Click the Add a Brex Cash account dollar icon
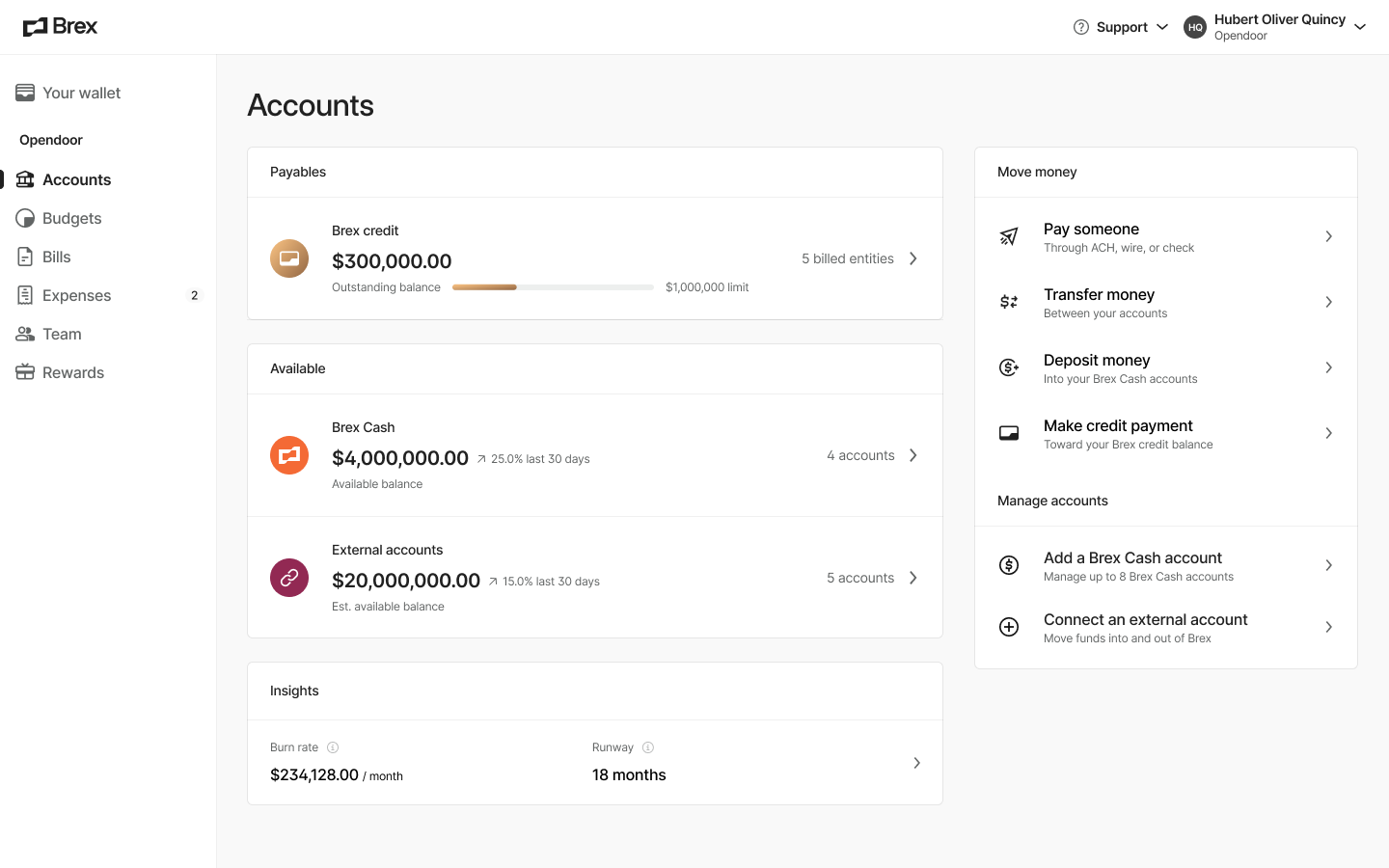 pyautogui.click(x=1009, y=565)
